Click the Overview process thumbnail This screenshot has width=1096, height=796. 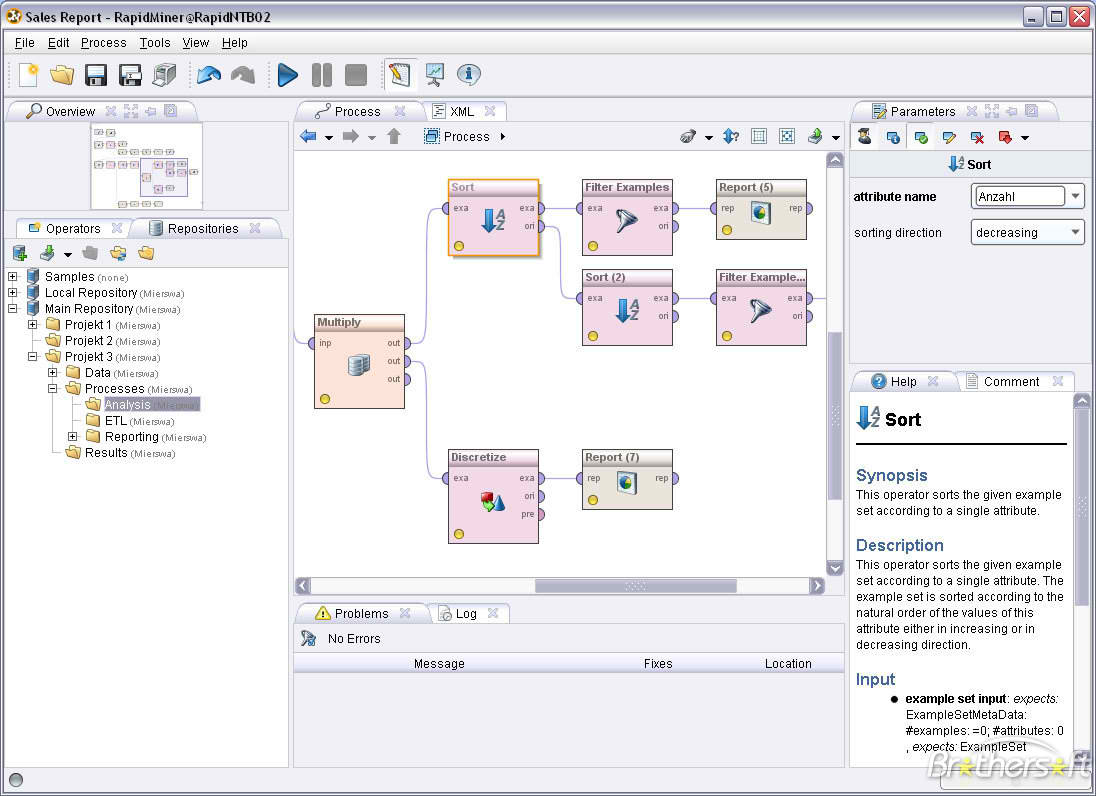pos(147,166)
